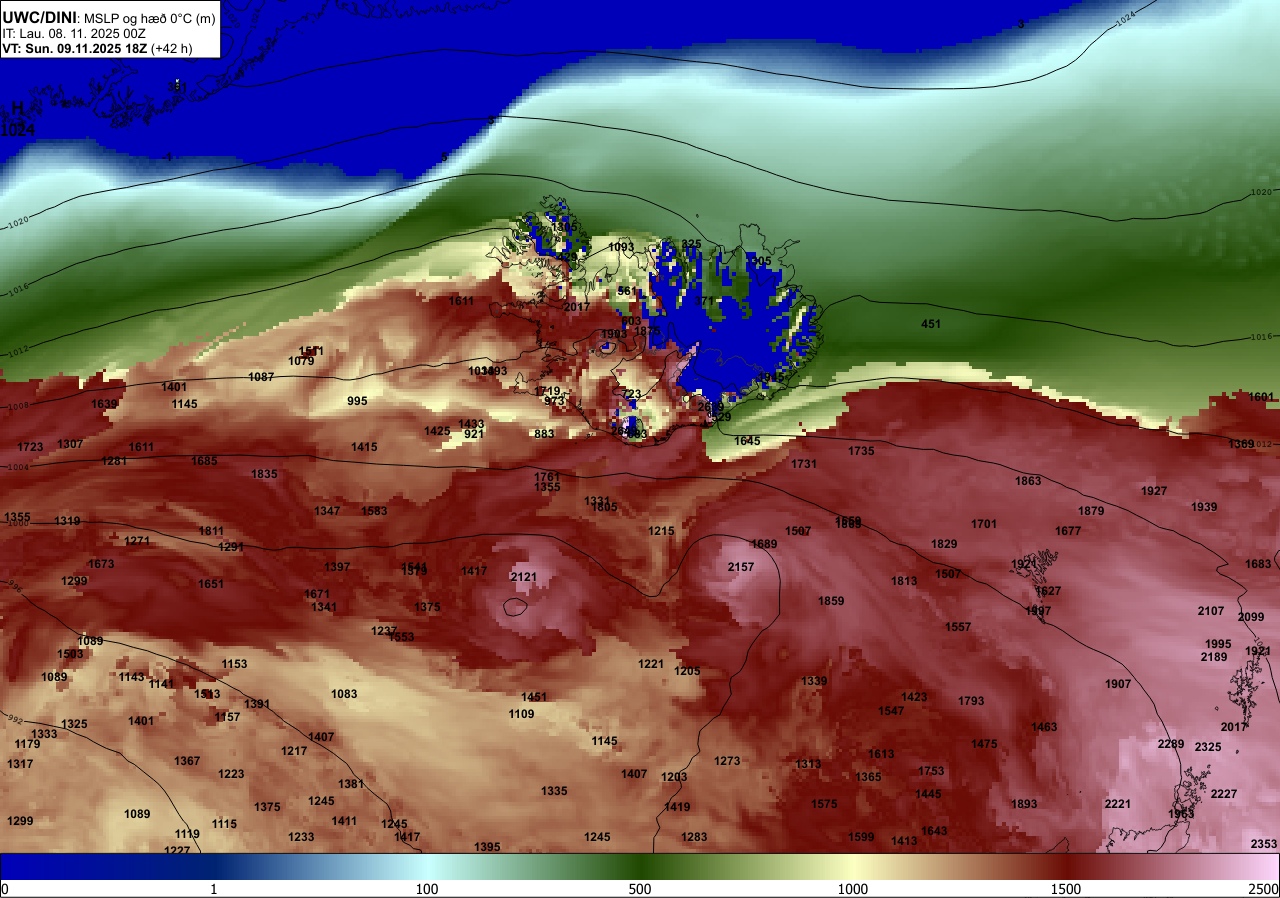
Task: Click the 2353 height value
Action: point(1264,844)
